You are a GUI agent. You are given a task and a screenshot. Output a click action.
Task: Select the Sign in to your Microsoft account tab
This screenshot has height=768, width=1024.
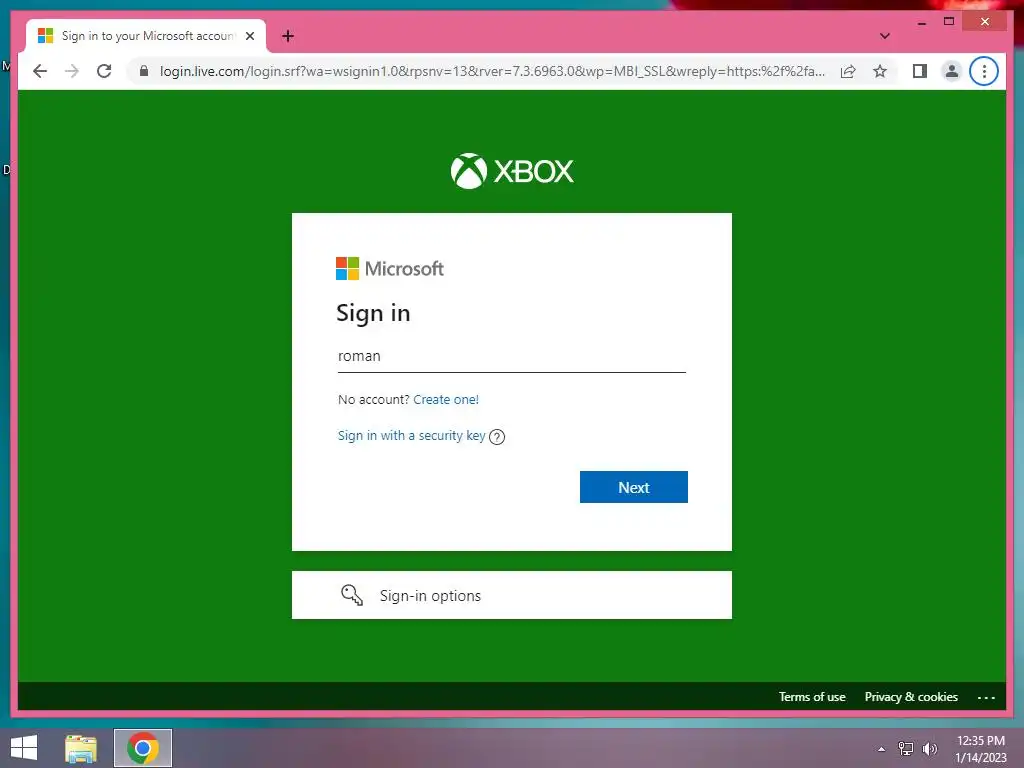(x=146, y=36)
